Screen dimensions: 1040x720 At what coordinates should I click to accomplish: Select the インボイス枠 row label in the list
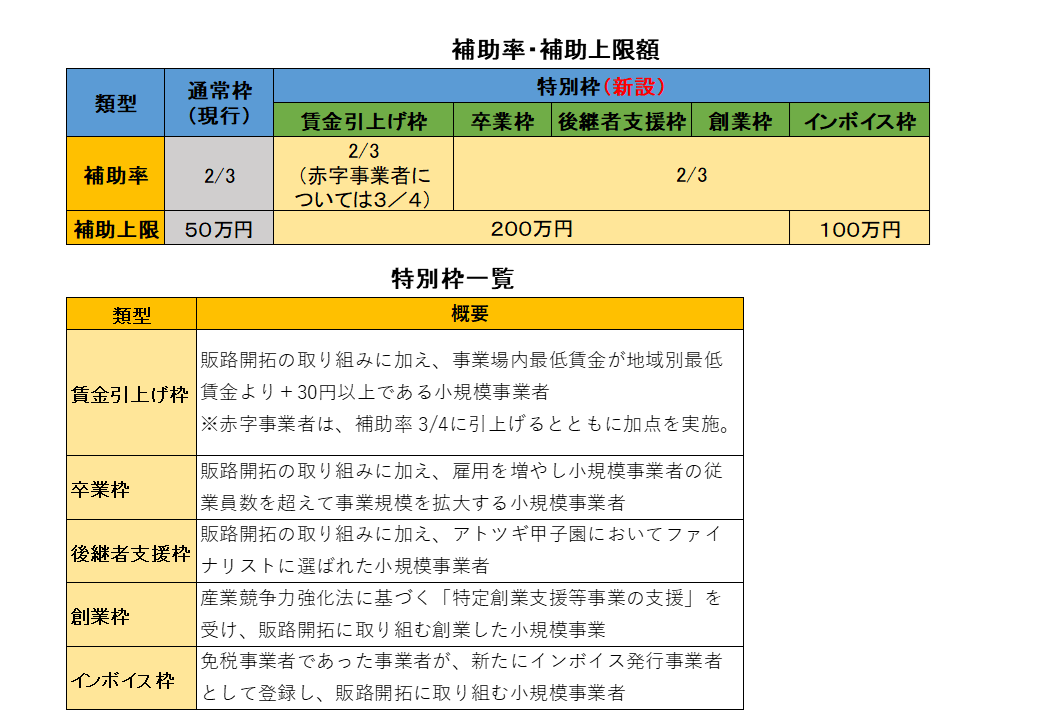[131, 680]
